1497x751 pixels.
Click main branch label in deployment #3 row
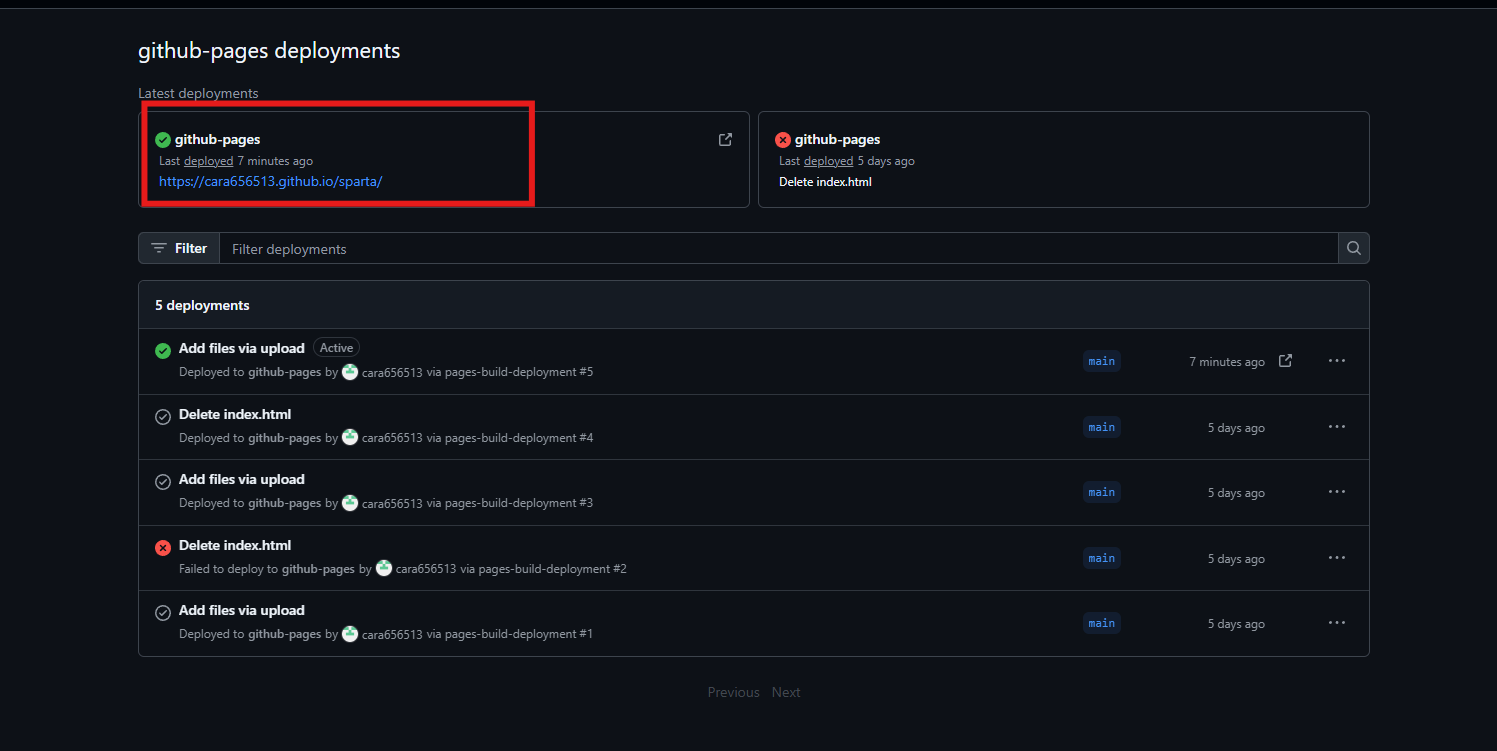point(1101,492)
